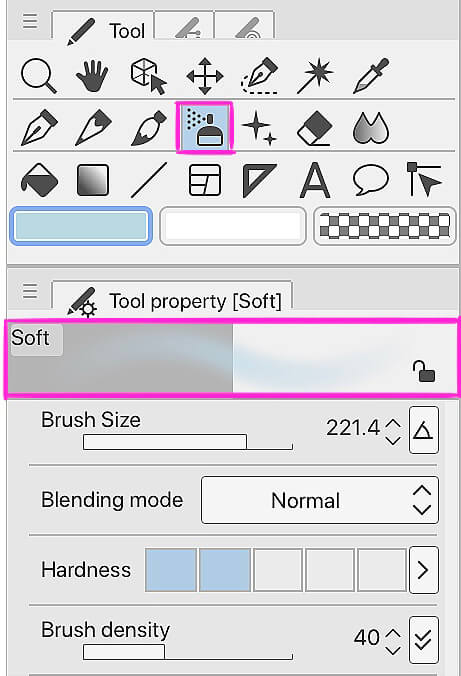
Task: Select the Eraser tool
Action: click(x=315, y=128)
